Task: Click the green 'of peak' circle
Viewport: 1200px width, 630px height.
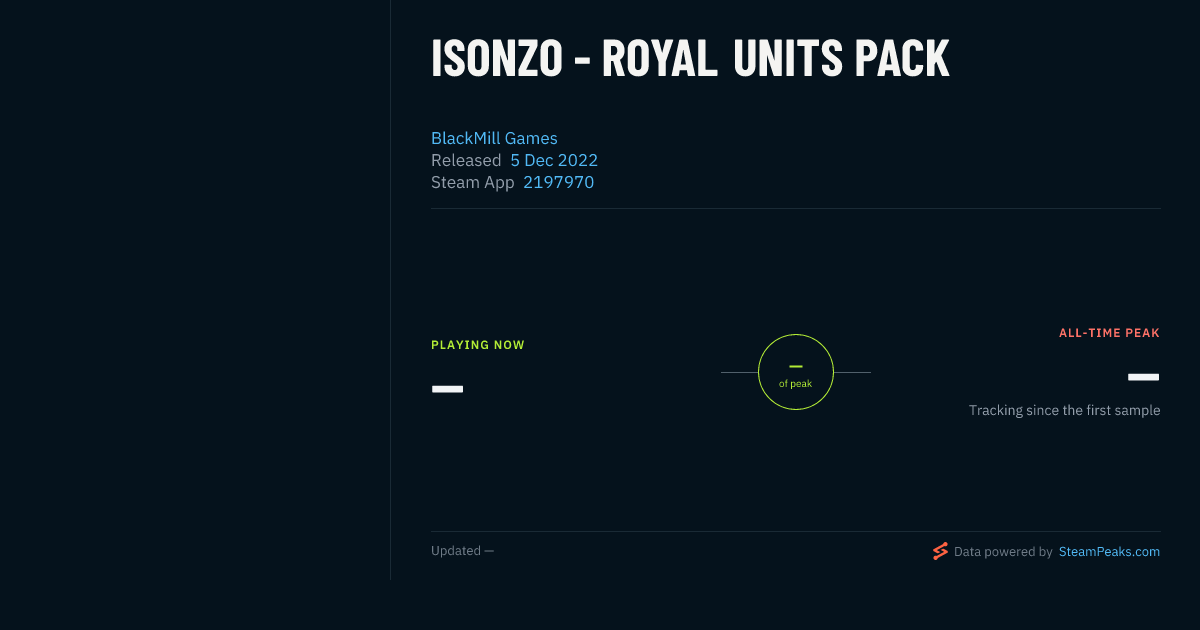Action: [796, 372]
